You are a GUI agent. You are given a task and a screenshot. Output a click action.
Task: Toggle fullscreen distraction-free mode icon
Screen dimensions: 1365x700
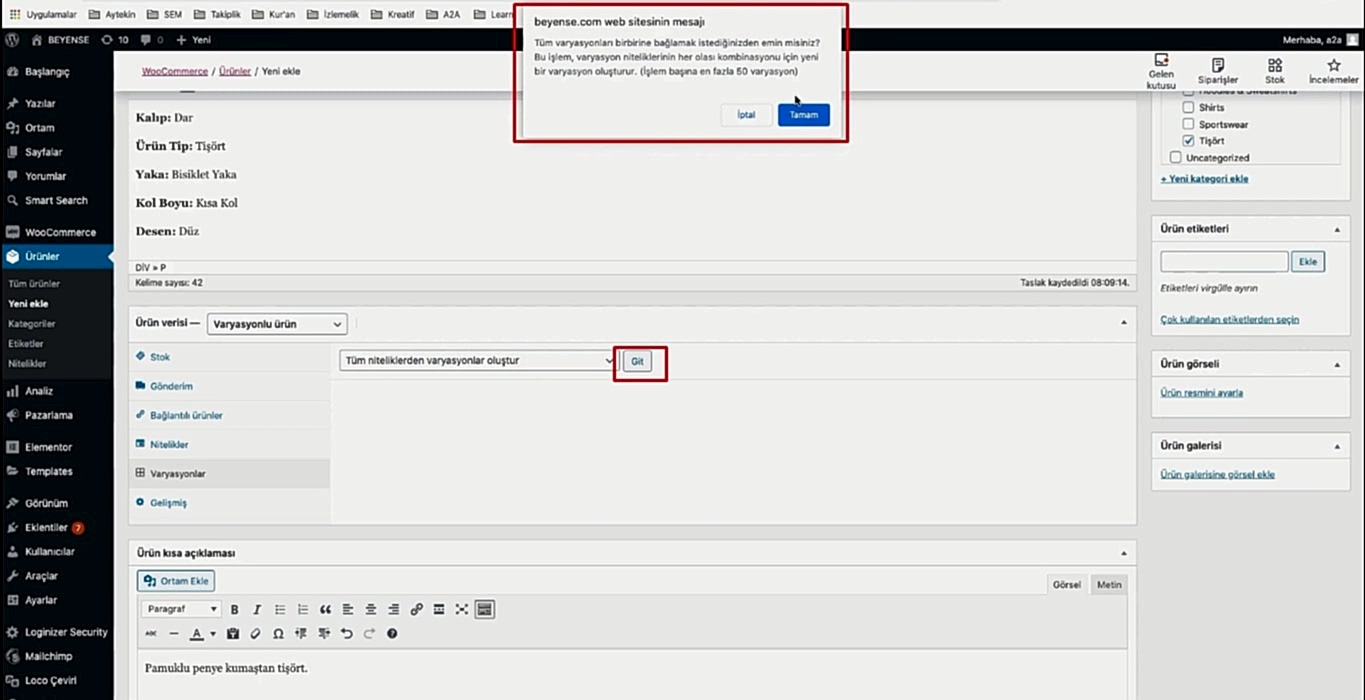(x=462, y=609)
